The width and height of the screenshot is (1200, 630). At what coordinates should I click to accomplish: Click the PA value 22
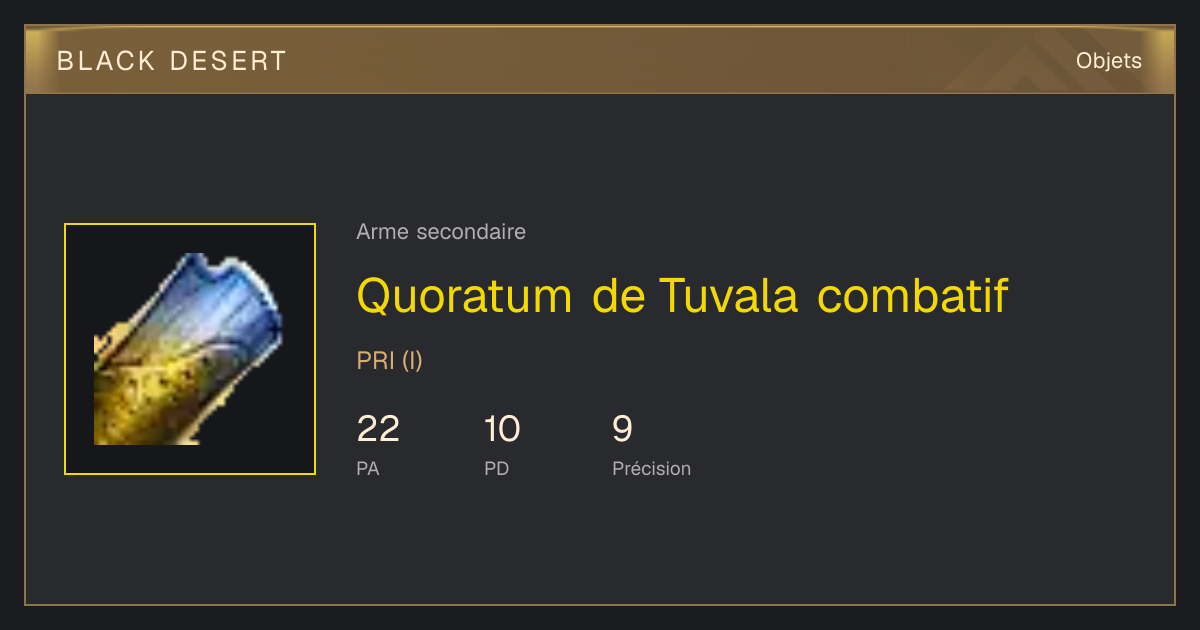pyautogui.click(x=378, y=429)
